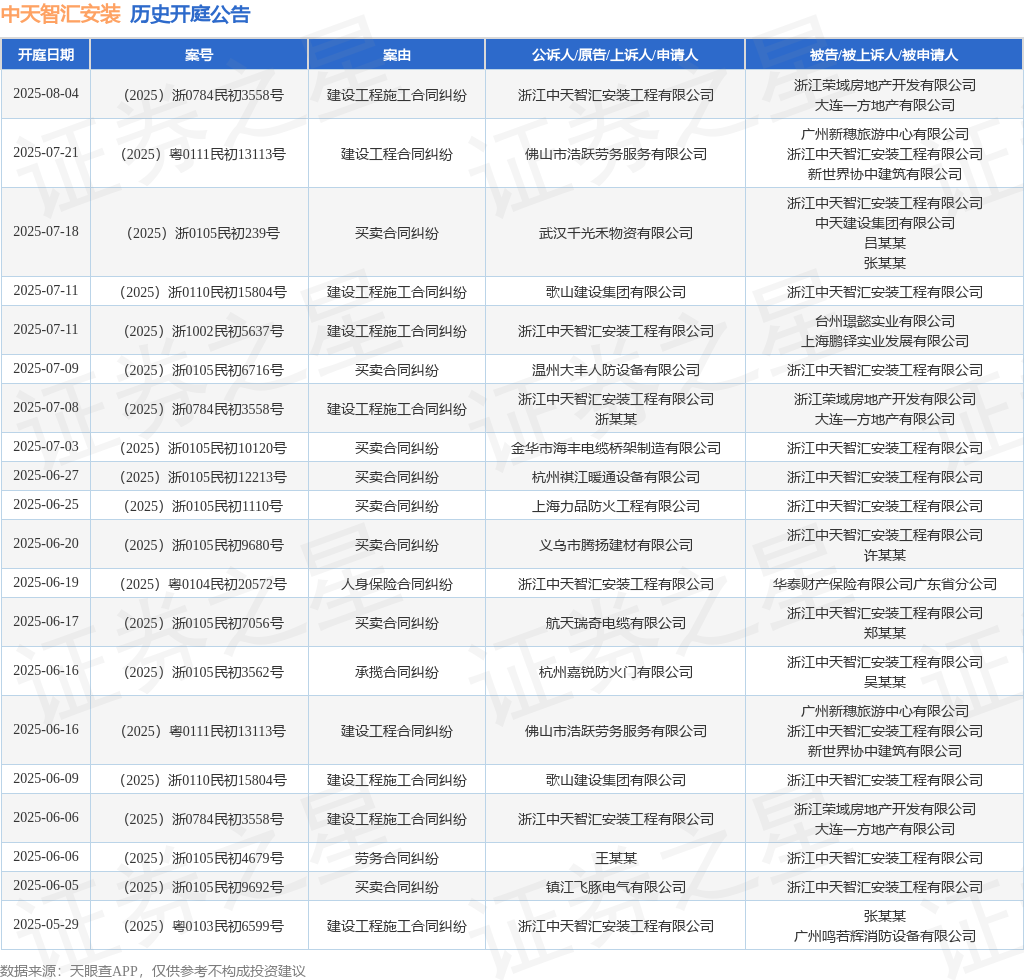Click the 历史开庭公告 heading
This screenshot has width=1024, height=980.
pyautogui.click(x=190, y=14)
